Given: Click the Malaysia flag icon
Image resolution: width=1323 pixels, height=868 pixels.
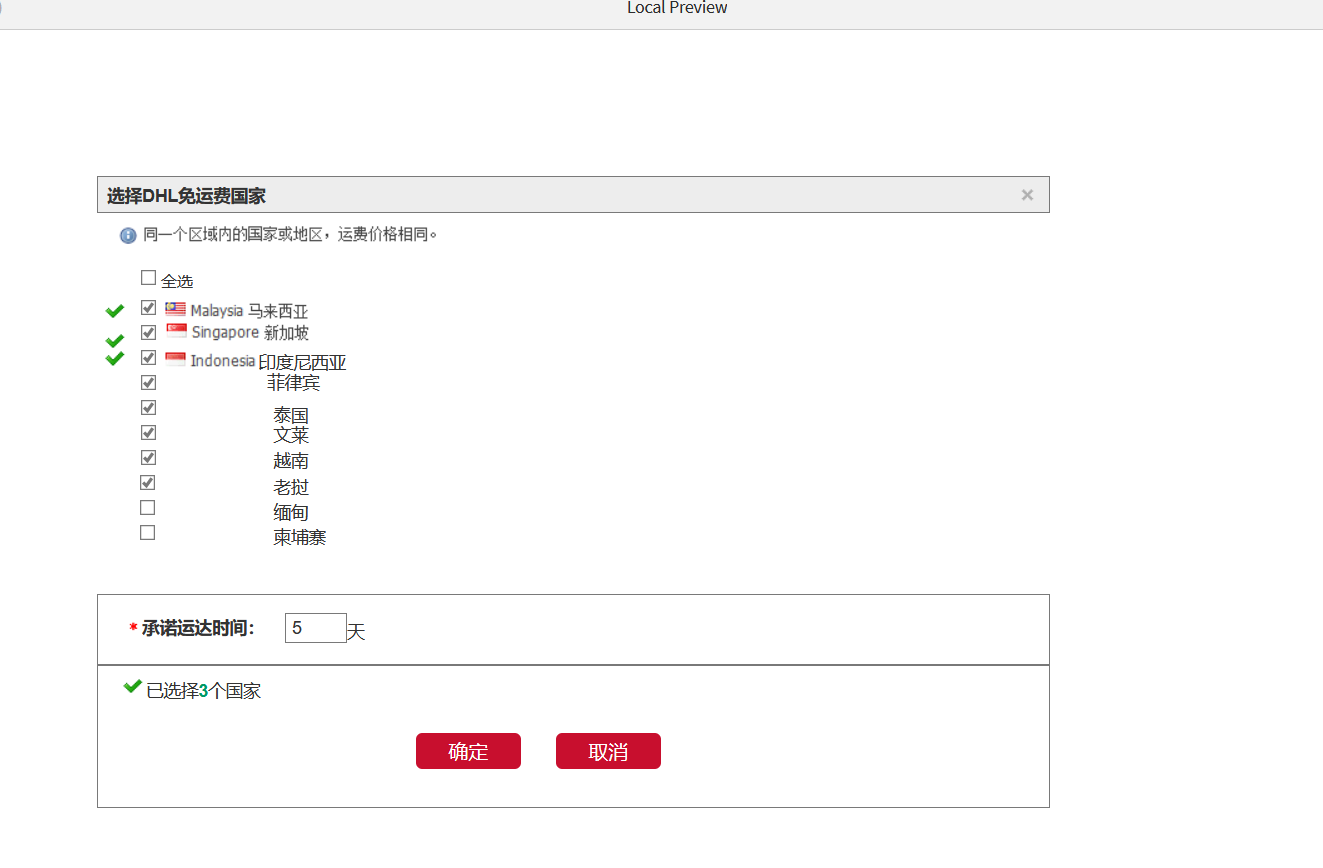Looking at the screenshot, I should coord(176,309).
